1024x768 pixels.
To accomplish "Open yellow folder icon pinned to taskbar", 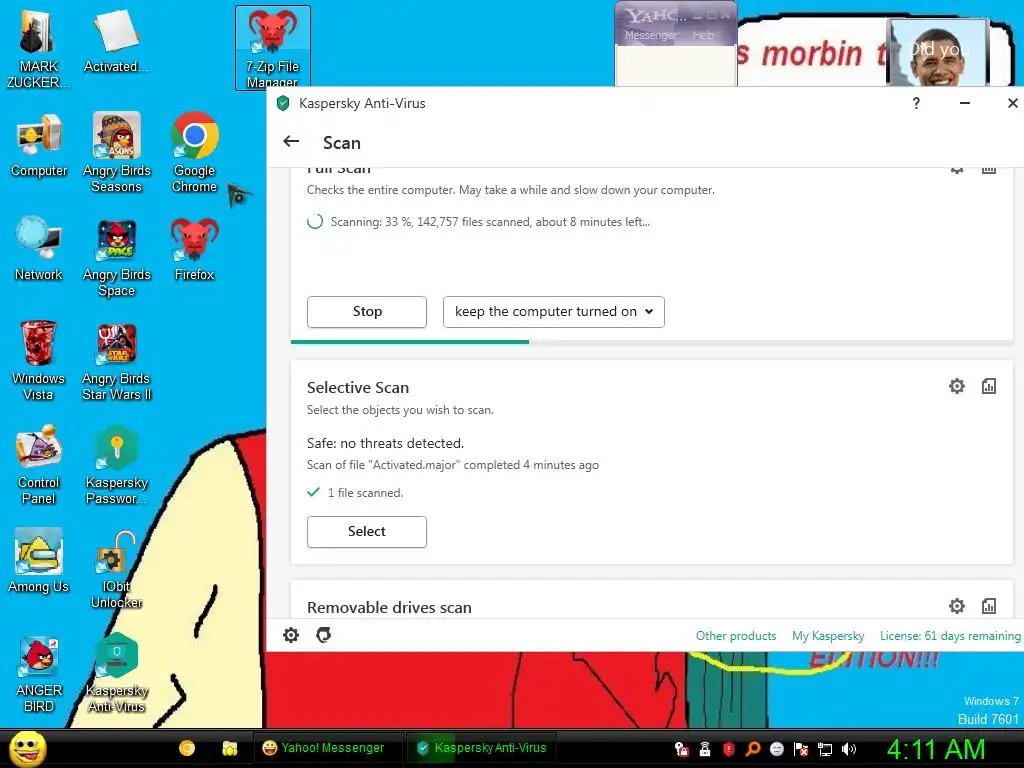I will (229, 748).
